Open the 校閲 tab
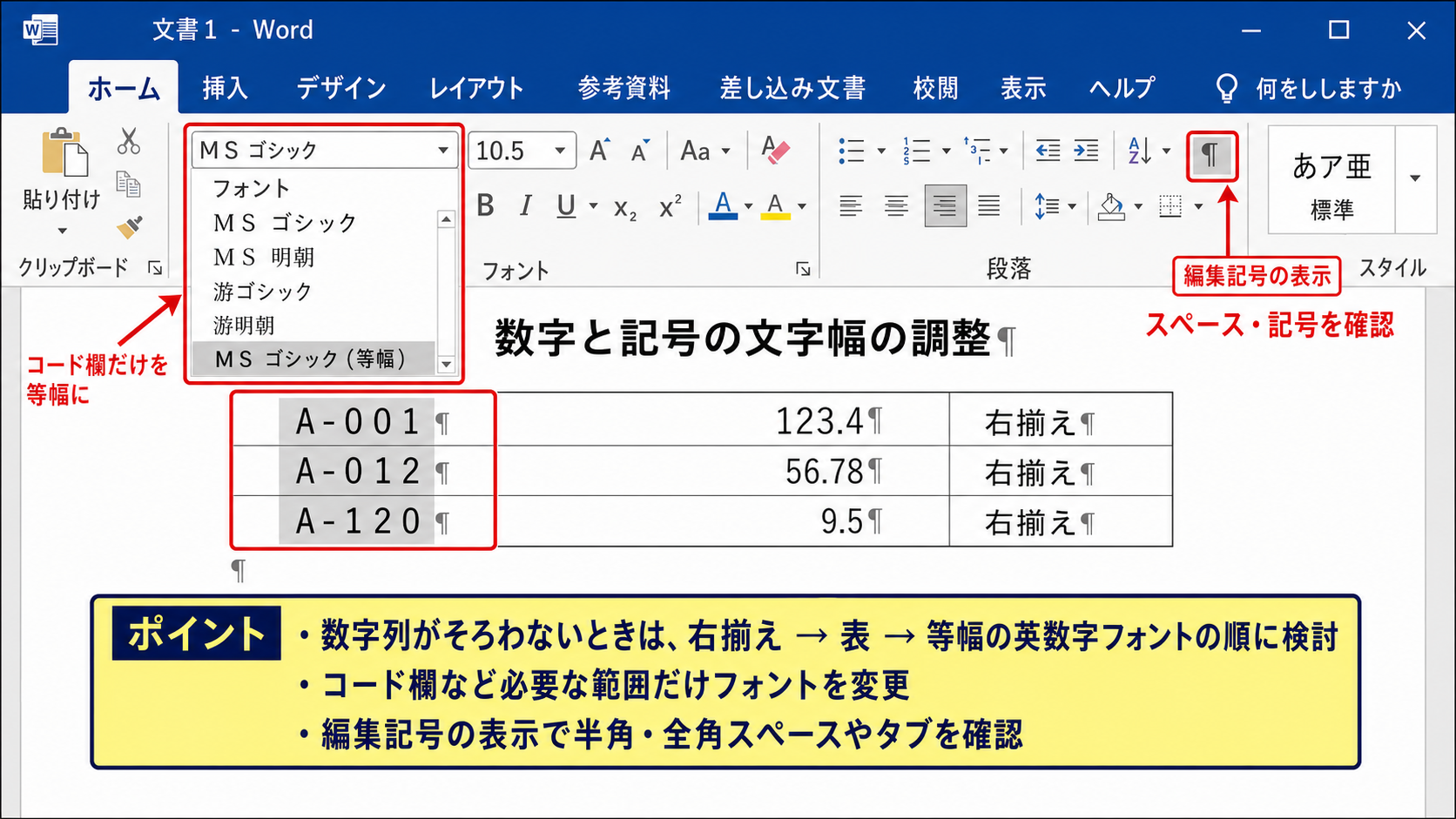Viewport: 1456px width, 819px height. click(935, 88)
